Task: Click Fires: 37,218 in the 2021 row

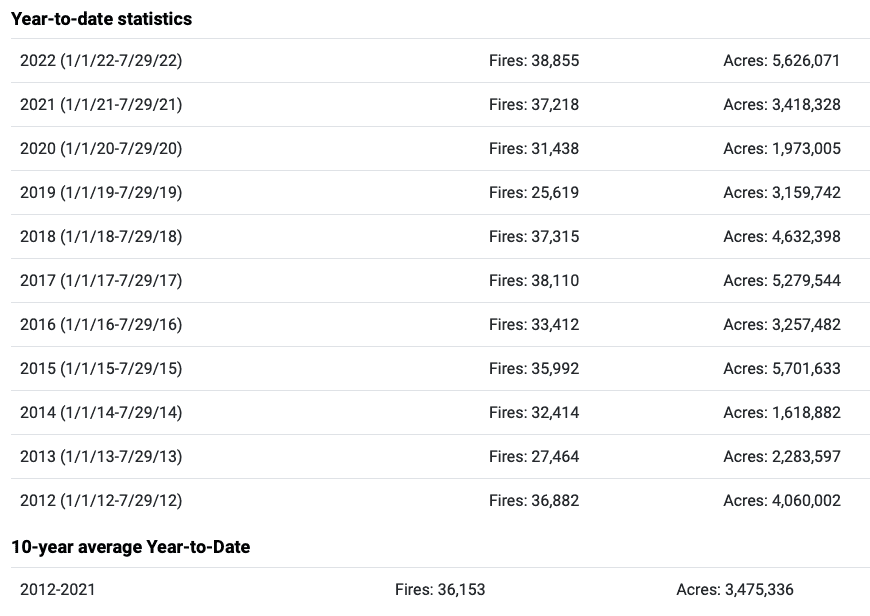Action: [x=534, y=104]
